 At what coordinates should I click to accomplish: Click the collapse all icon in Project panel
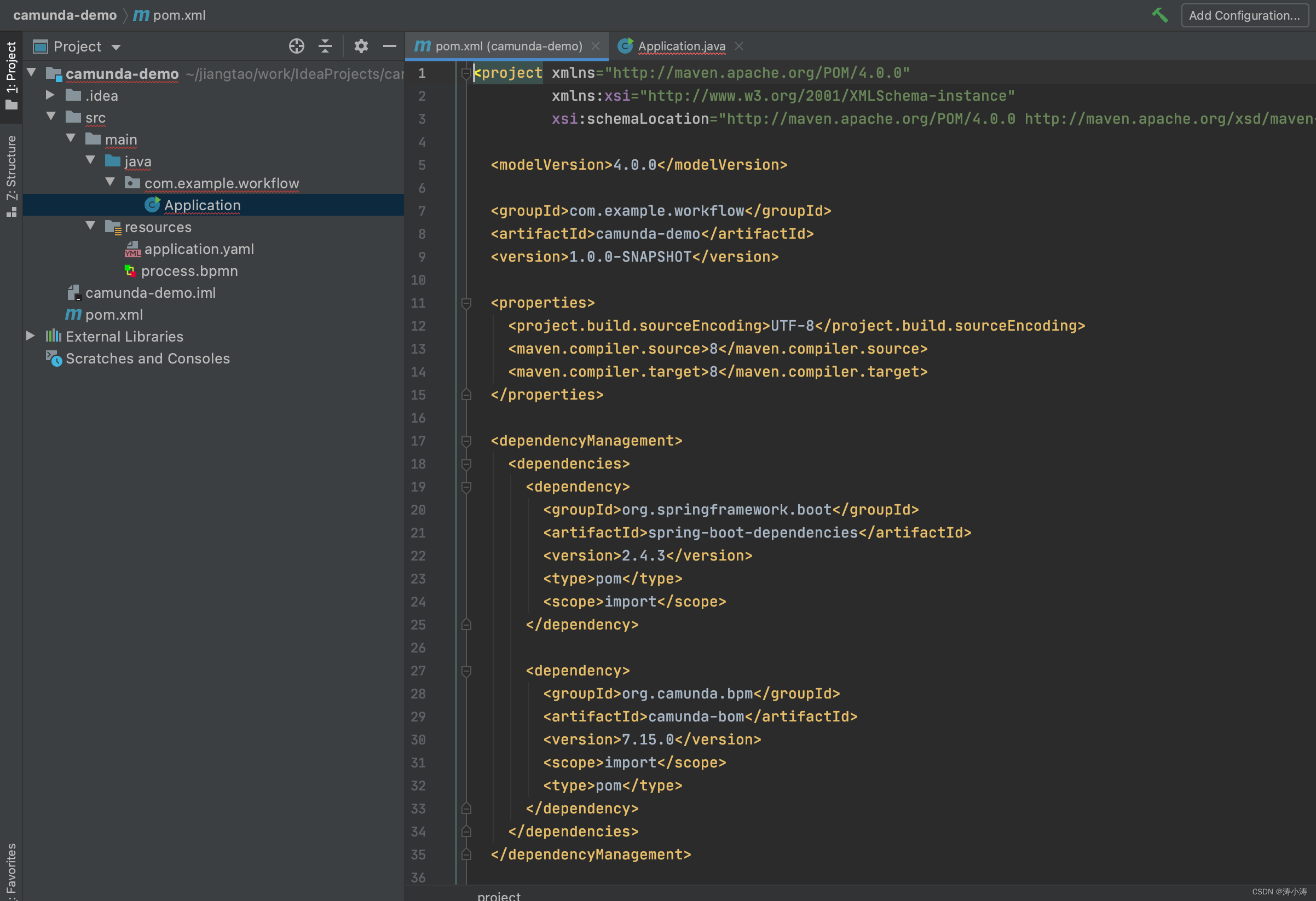pos(325,46)
